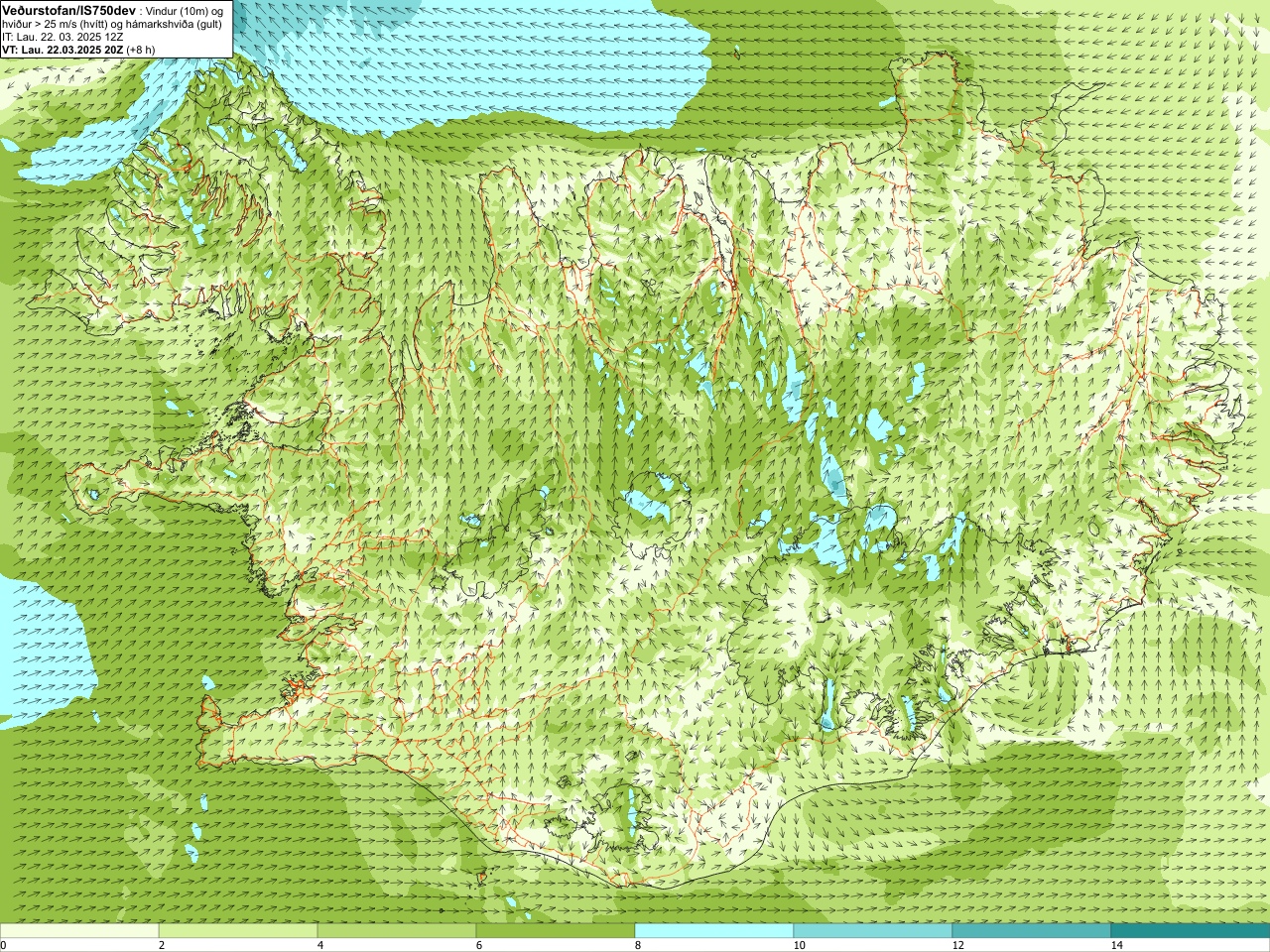Click the legend tick label "14"
The height and width of the screenshot is (952, 1270).
1116,945
